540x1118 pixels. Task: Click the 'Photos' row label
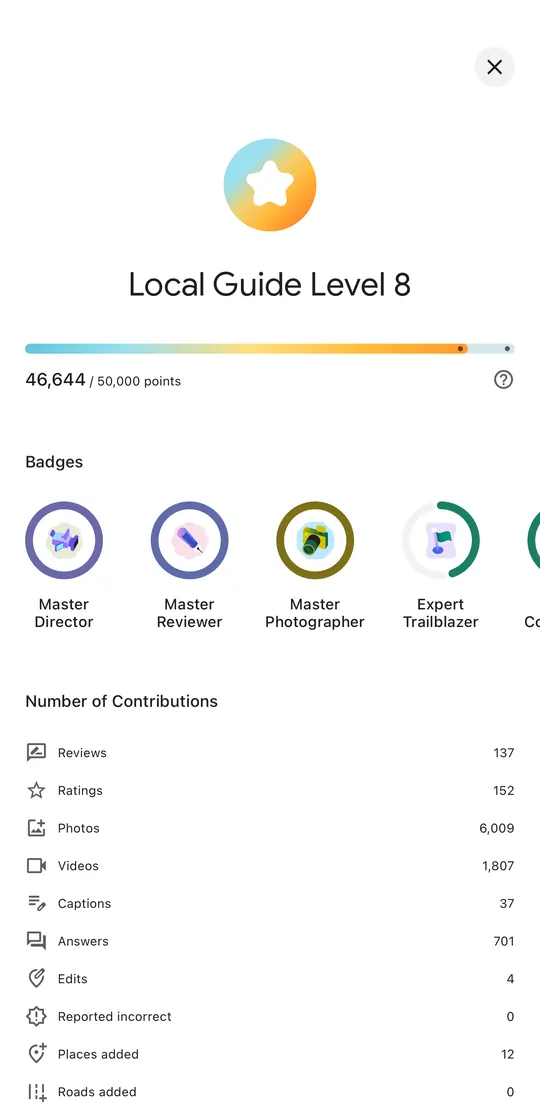[78, 829]
